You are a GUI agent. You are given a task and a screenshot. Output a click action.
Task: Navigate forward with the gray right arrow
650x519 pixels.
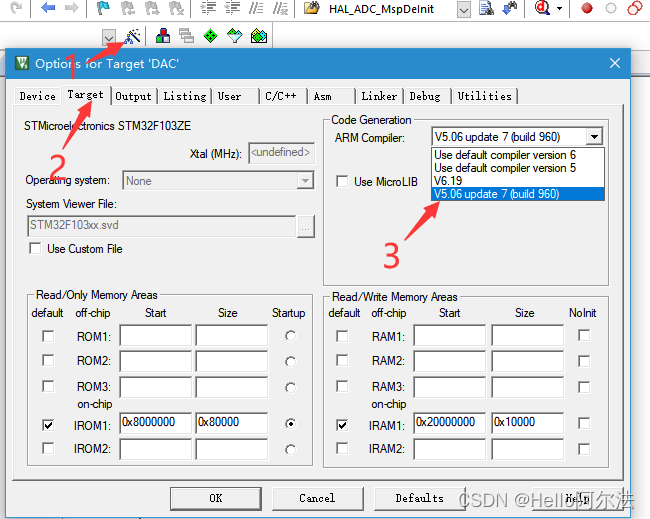(71, 7)
